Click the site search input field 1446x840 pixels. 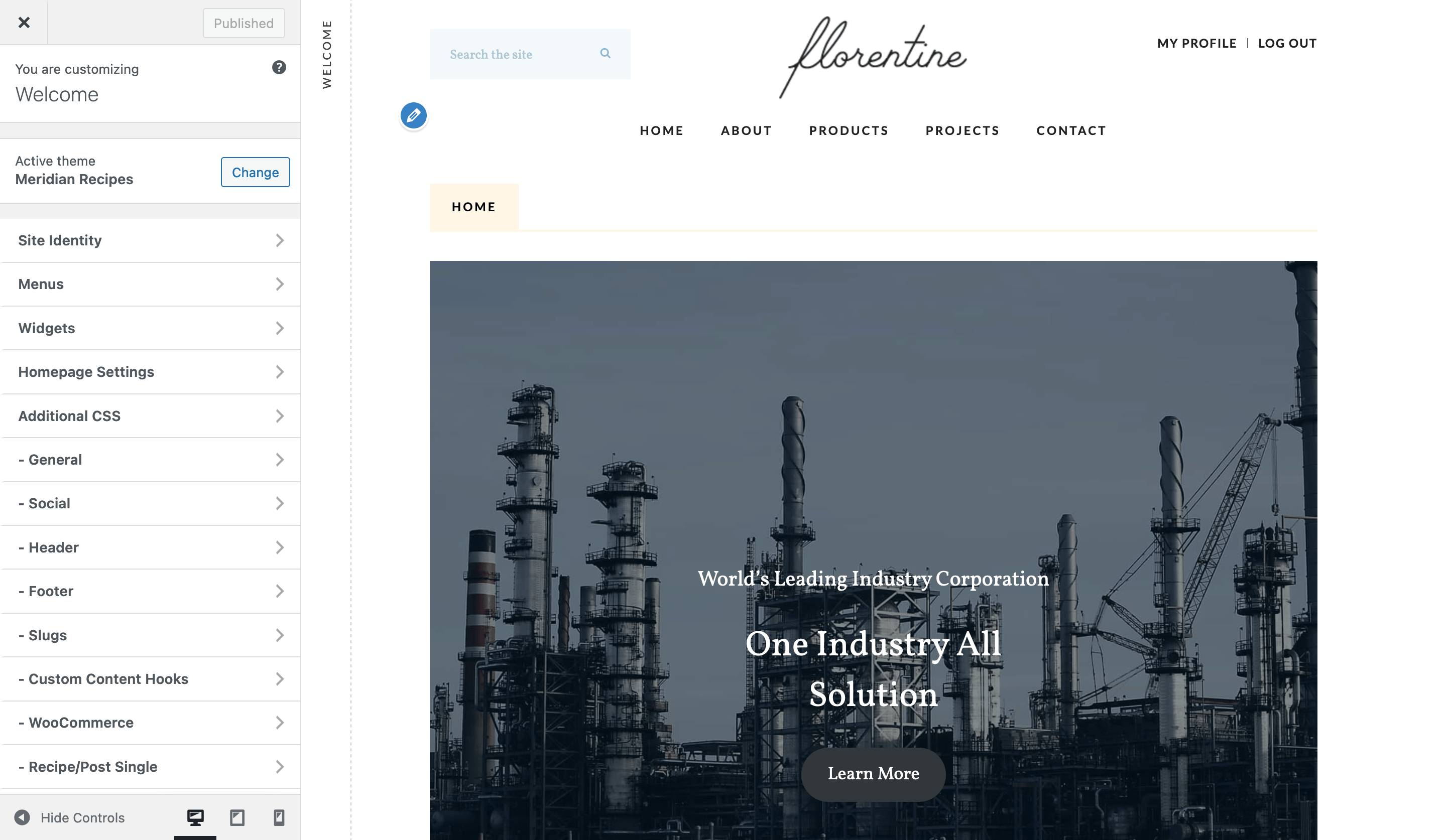(531, 54)
